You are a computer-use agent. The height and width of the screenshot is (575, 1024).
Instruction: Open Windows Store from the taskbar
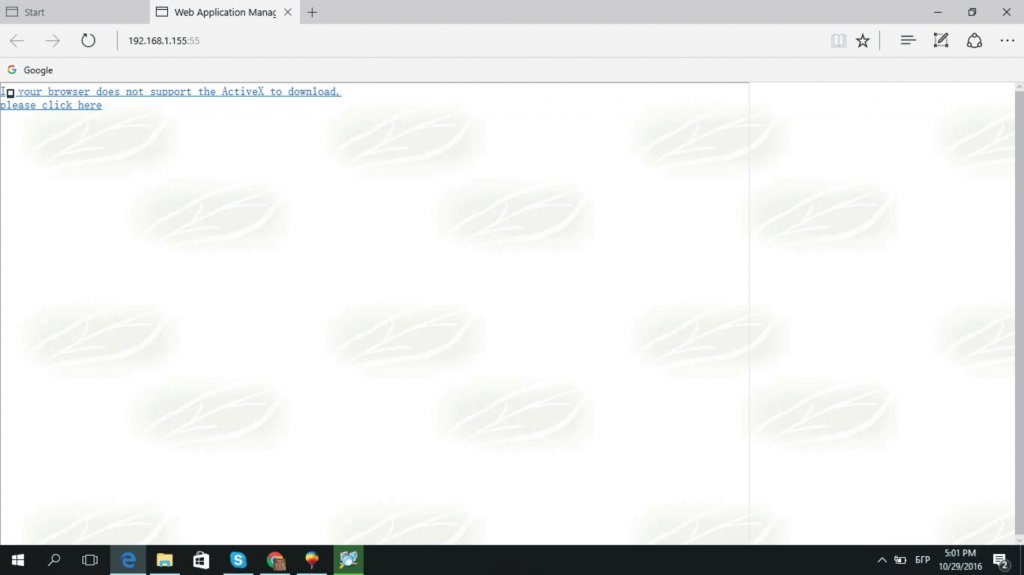pos(201,560)
